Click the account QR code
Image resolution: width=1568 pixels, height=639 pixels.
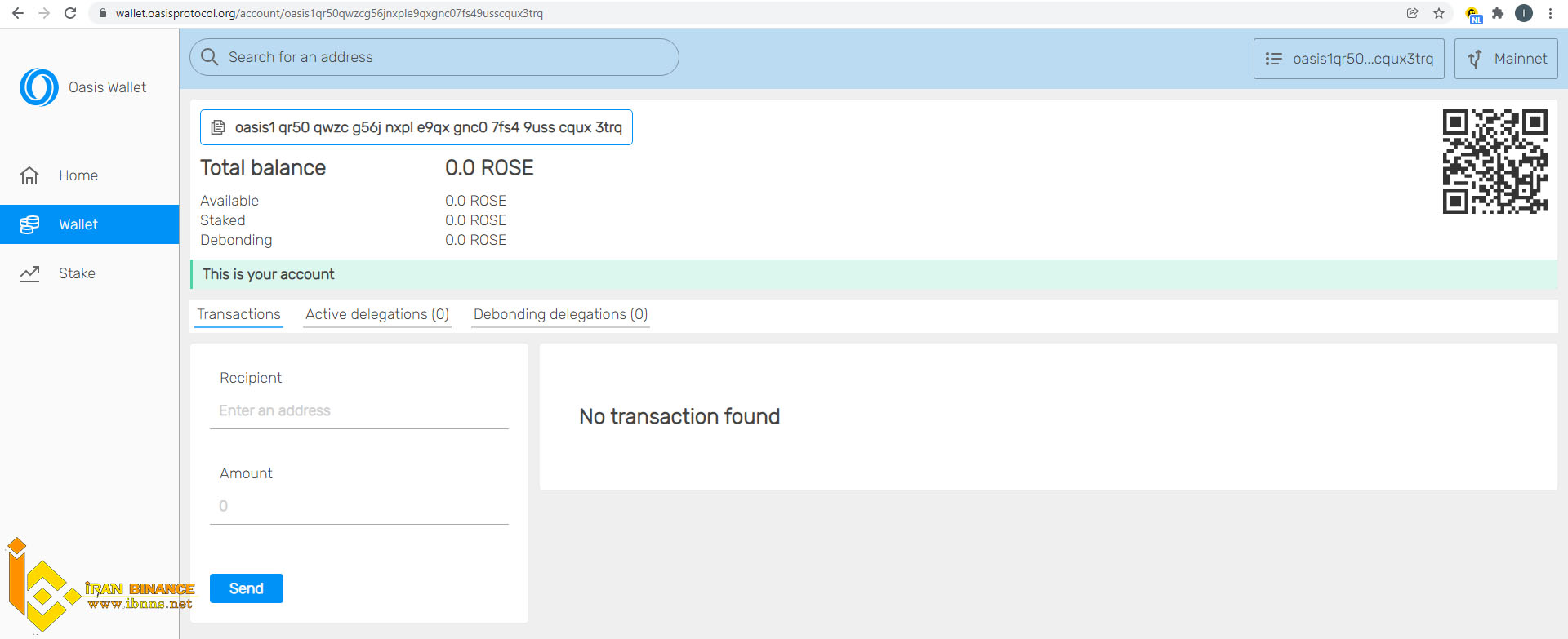point(1494,162)
